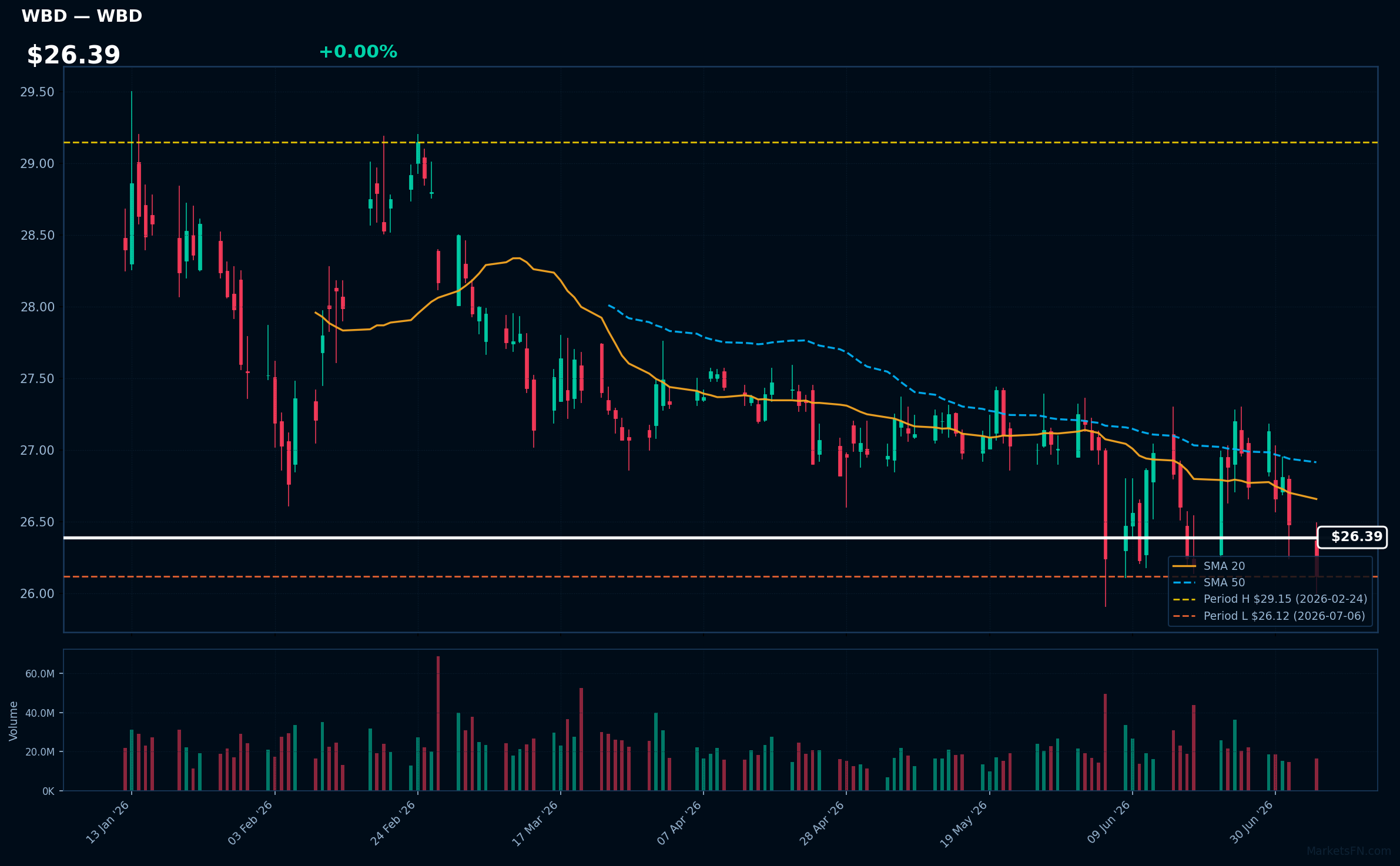Image resolution: width=1400 pixels, height=866 pixels.
Task: Click the 26.00 price axis label
Action: click(x=37, y=594)
